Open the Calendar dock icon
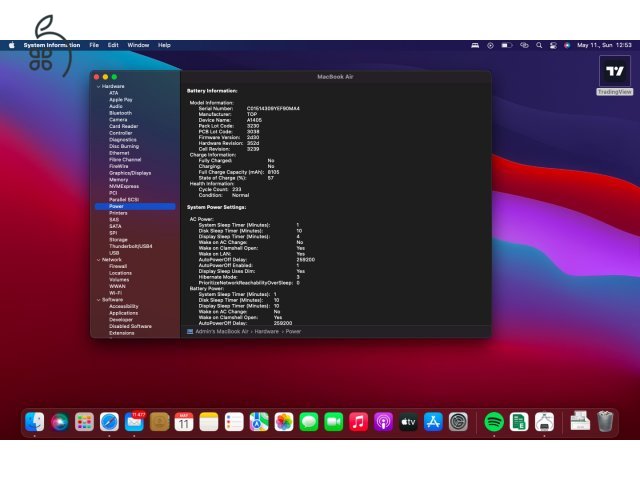 point(184,422)
